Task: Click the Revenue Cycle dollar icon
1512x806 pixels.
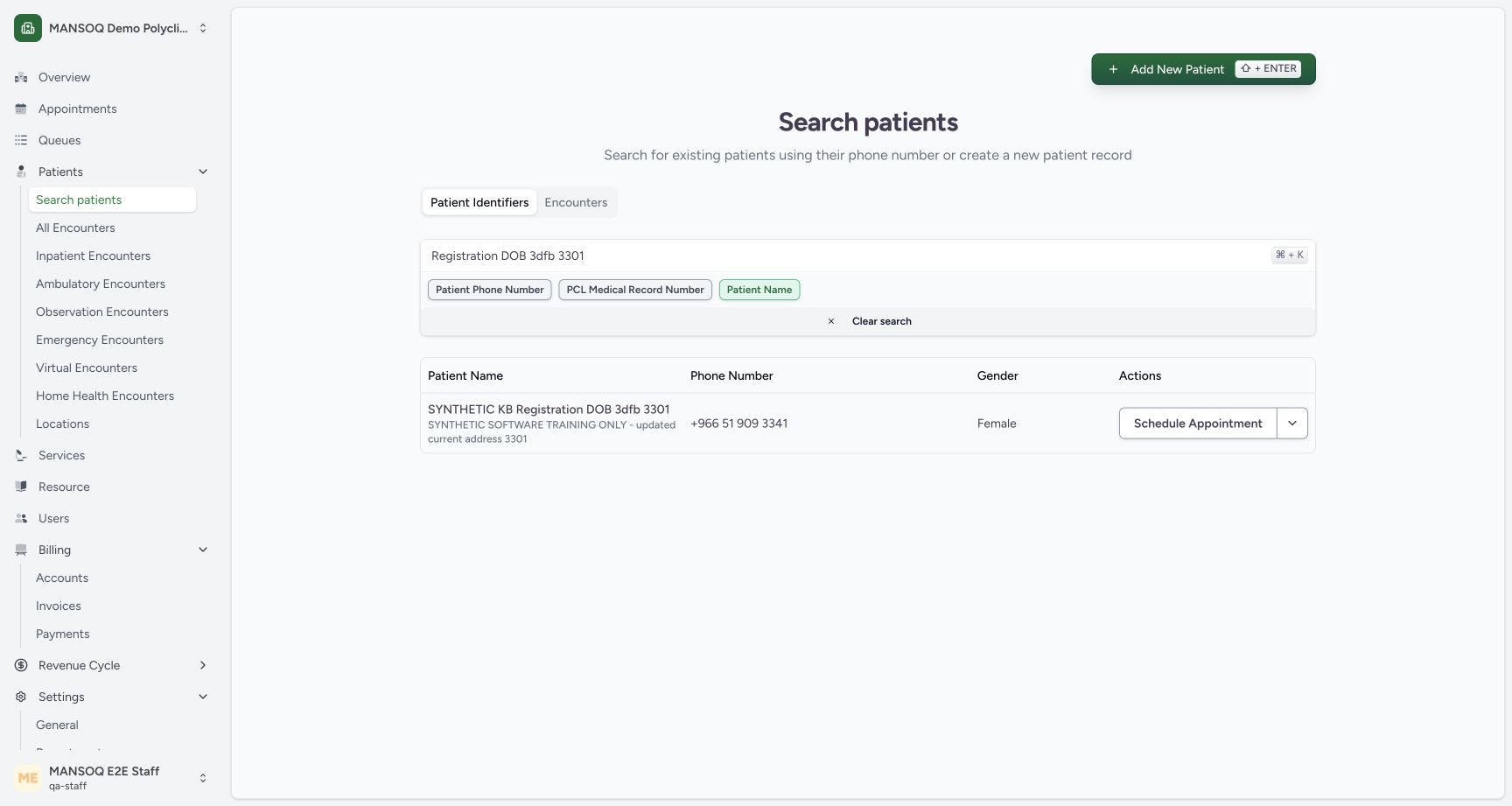Action: click(x=21, y=665)
